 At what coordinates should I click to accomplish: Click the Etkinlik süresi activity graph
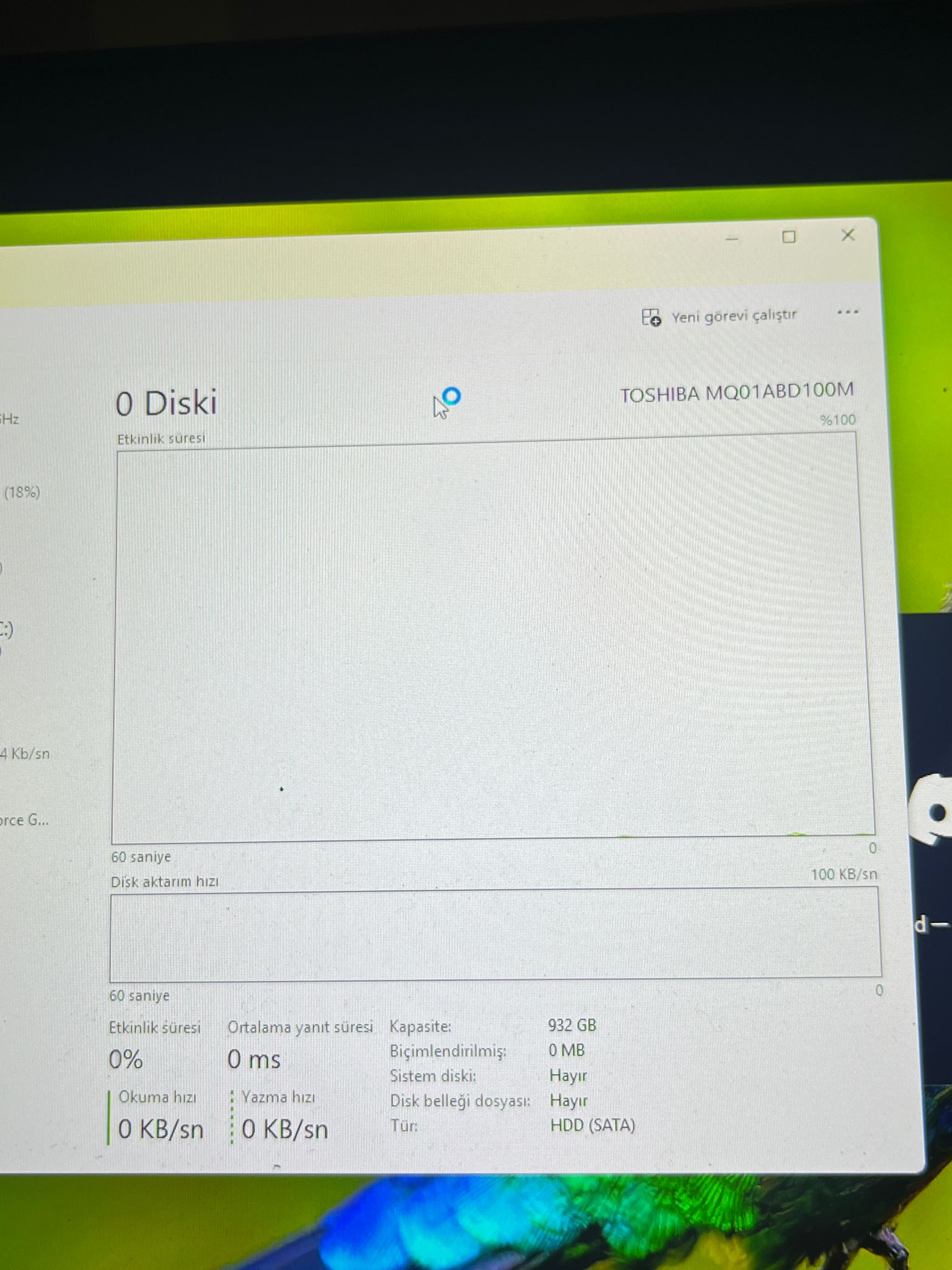tap(493, 638)
